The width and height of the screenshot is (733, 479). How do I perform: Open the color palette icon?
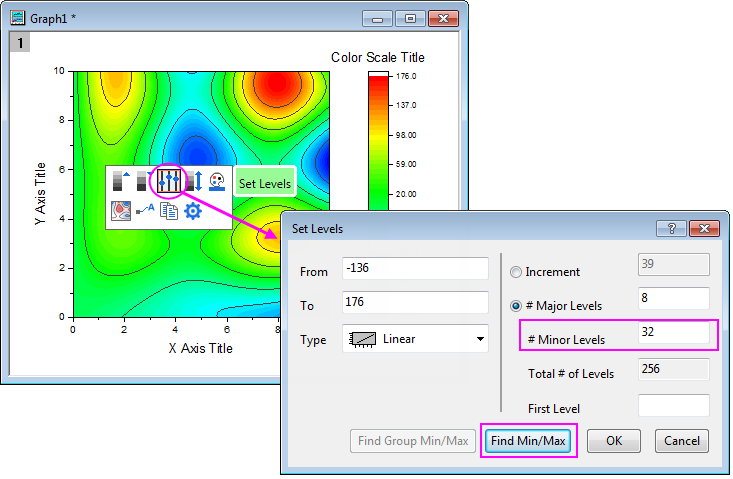pyautogui.click(x=217, y=181)
